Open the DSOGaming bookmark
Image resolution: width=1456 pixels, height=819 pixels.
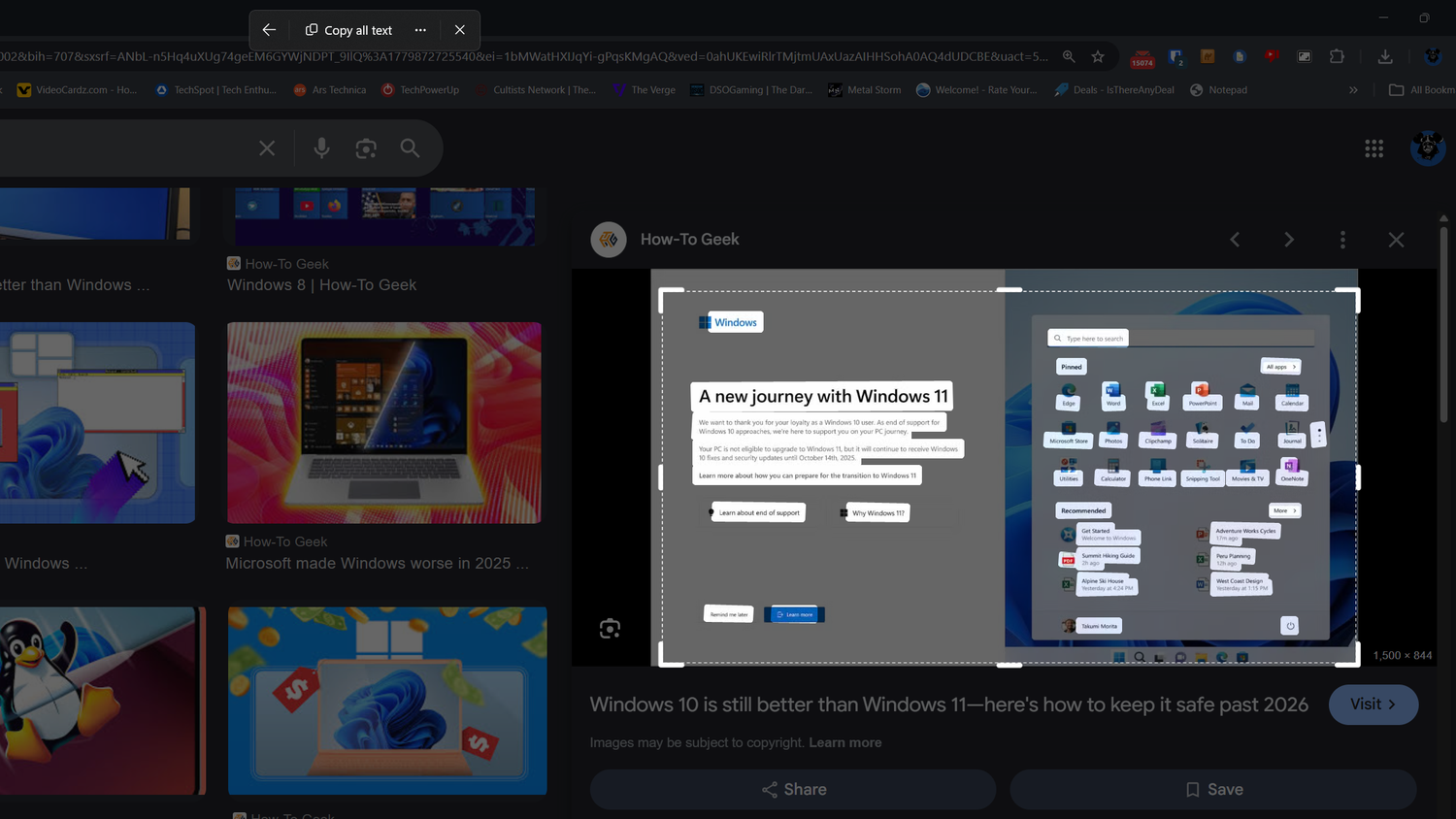pos(750,89)
